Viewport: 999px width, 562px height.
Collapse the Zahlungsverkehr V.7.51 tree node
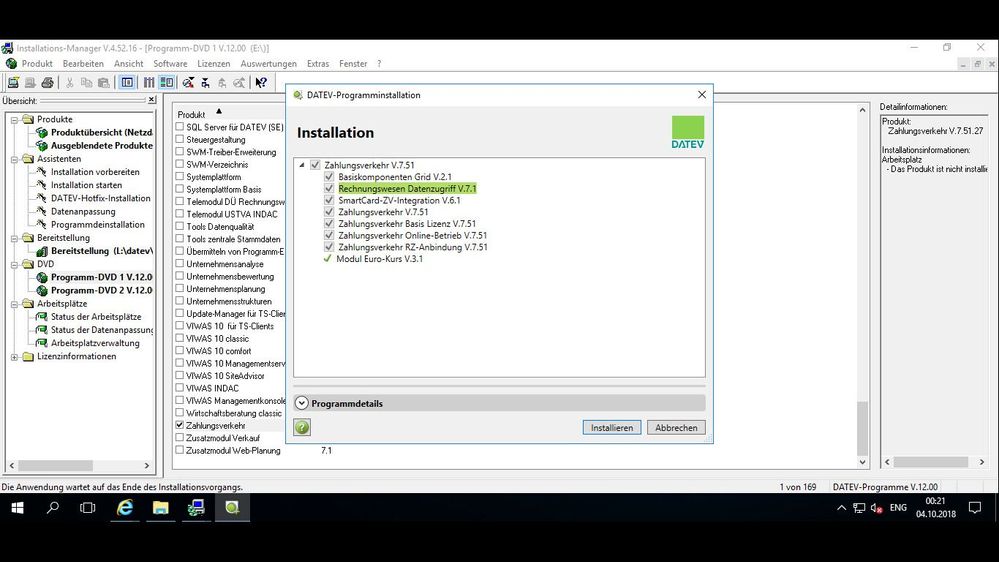pyautogui.click(x=302, y=165)
